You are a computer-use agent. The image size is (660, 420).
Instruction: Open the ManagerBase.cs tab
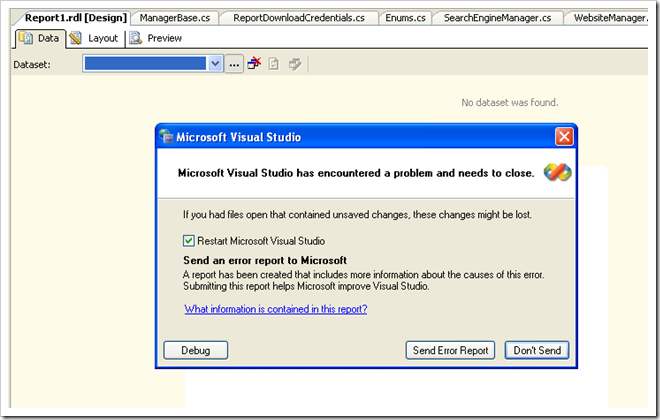tap(175, 18)
